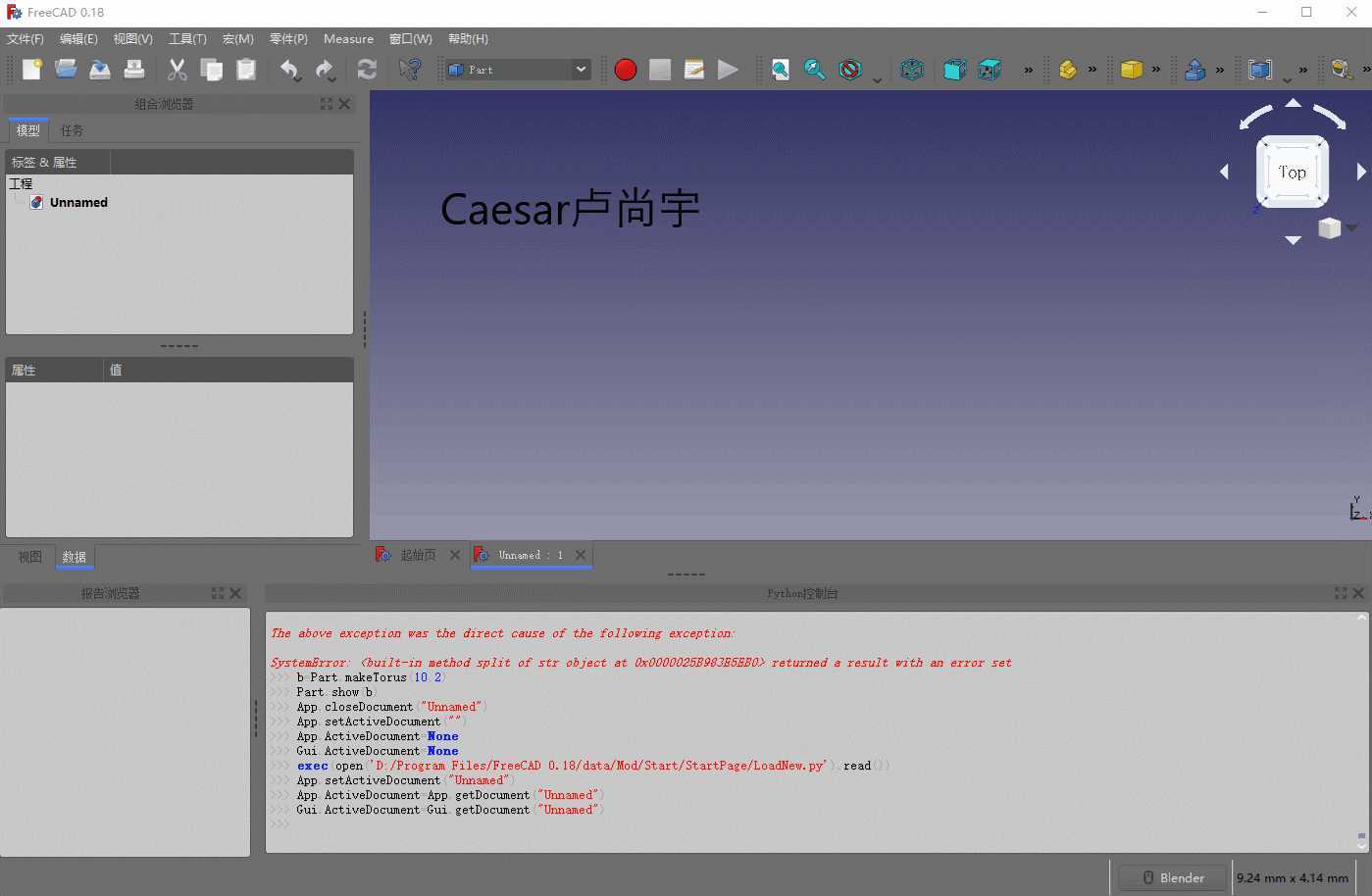Viewport: 1372px width, 896px height.
Task: Set the isometric view with the cube icon
Action: click(912, 70)
